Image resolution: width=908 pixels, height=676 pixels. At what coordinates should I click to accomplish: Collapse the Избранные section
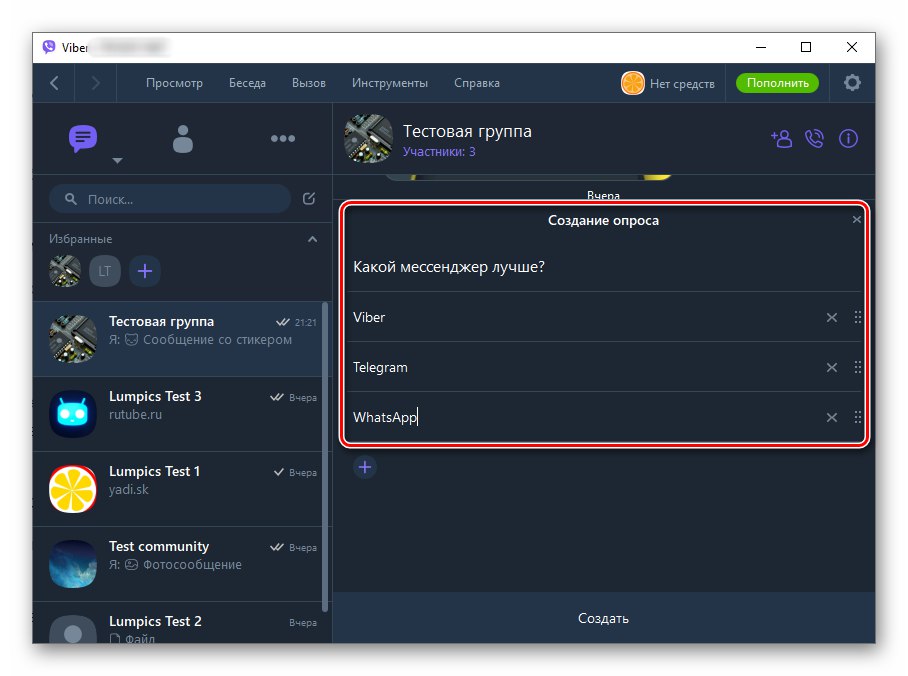tap(312, 239)
